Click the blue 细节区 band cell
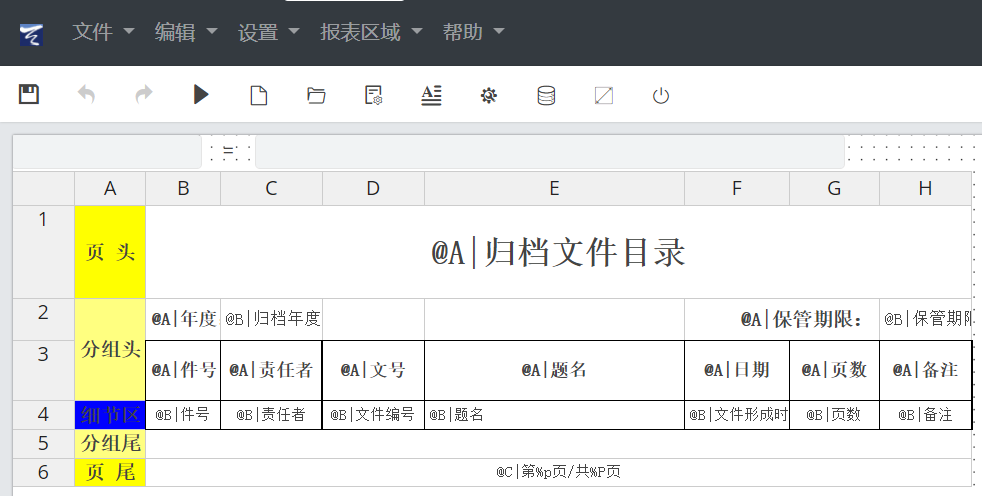 [110, 415]
